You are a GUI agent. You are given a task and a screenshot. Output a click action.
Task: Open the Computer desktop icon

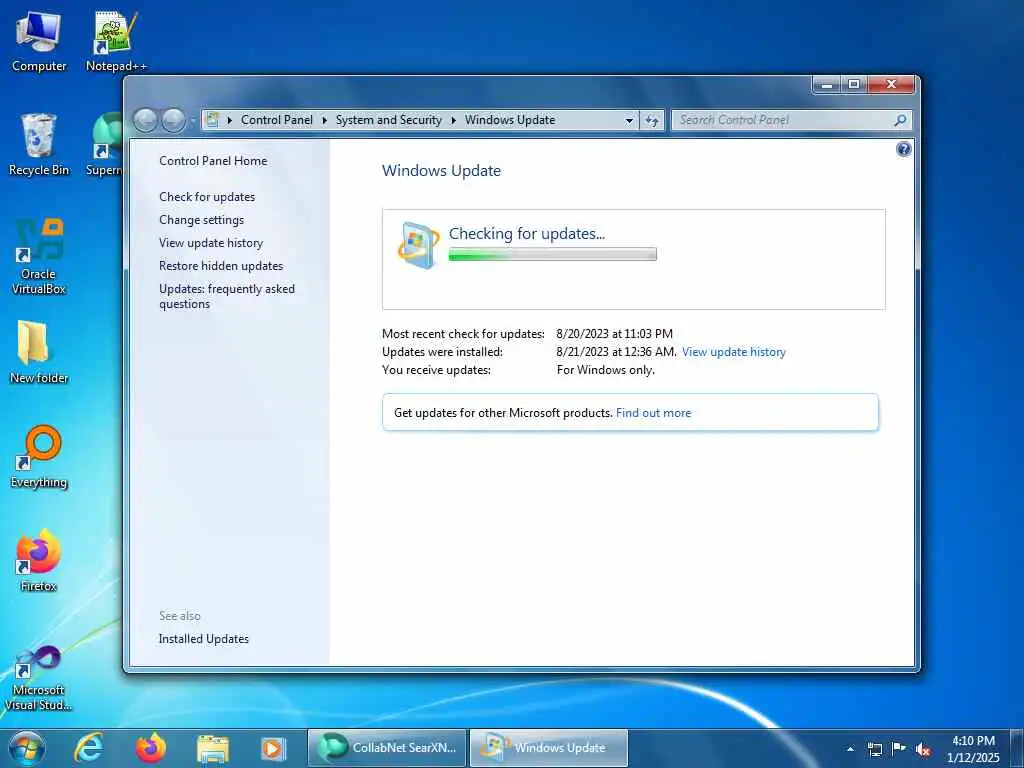click(x=39, y=42)
